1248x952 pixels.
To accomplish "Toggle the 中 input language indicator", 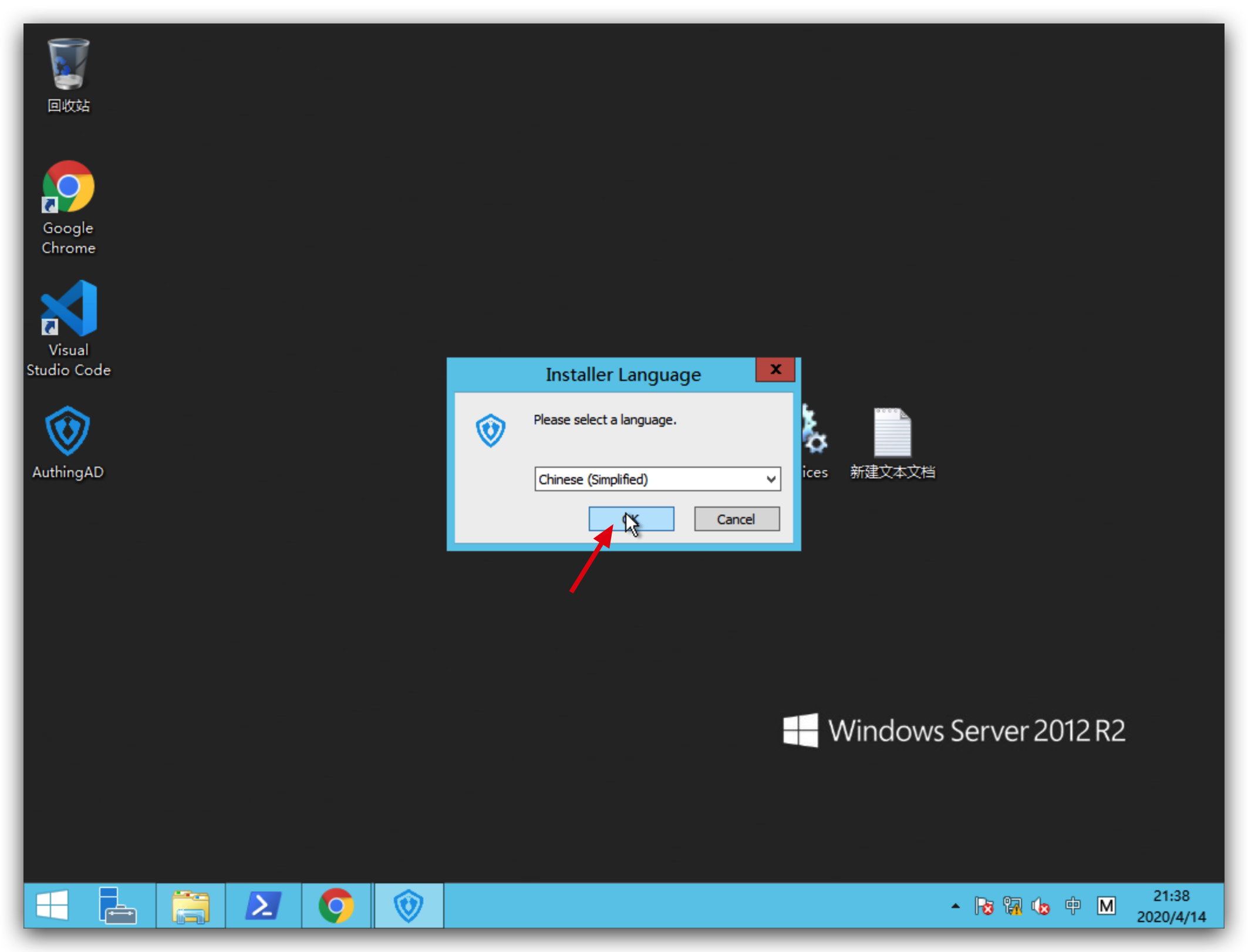I will coord(1072,906).
